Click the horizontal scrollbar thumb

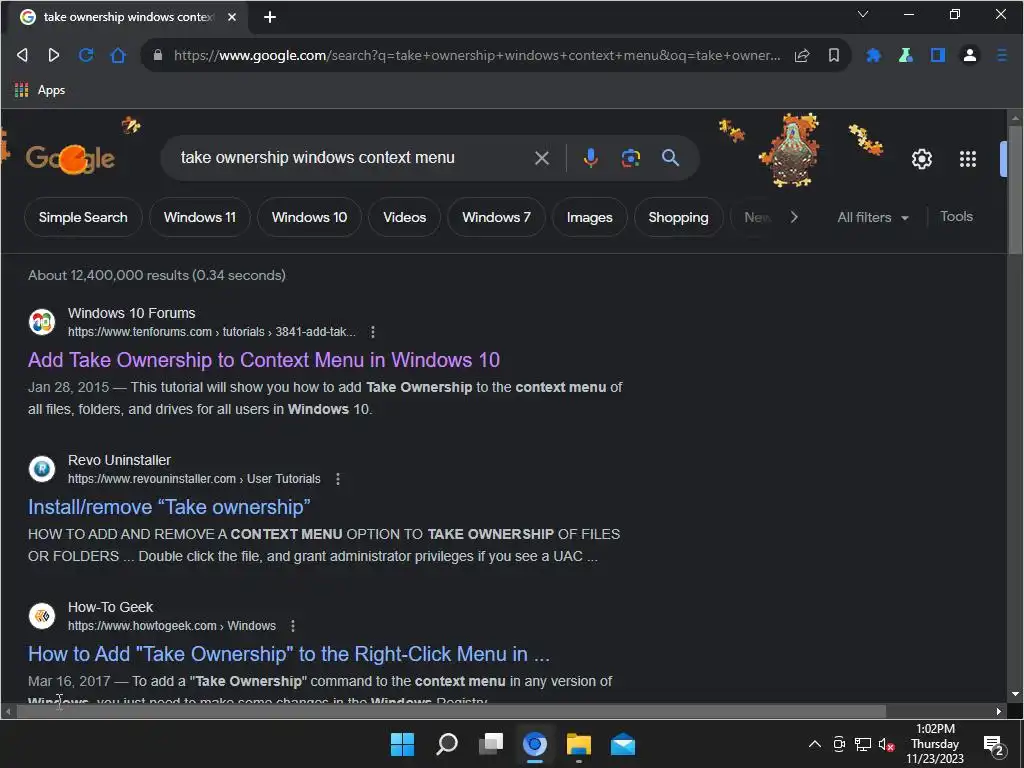click(x=451, y=711)
